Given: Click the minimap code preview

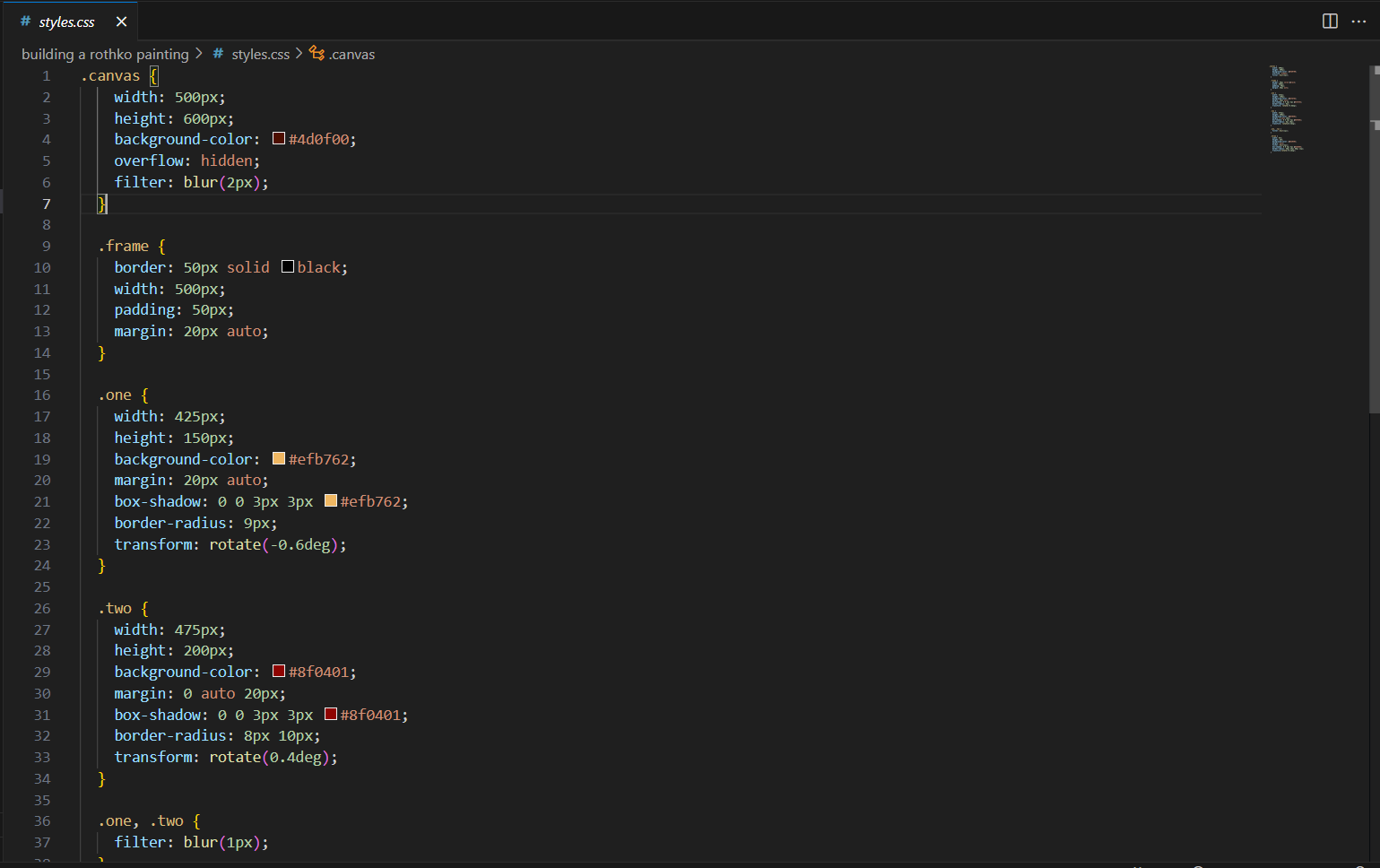Looking at the screenshot, I should pos(1287,108).
